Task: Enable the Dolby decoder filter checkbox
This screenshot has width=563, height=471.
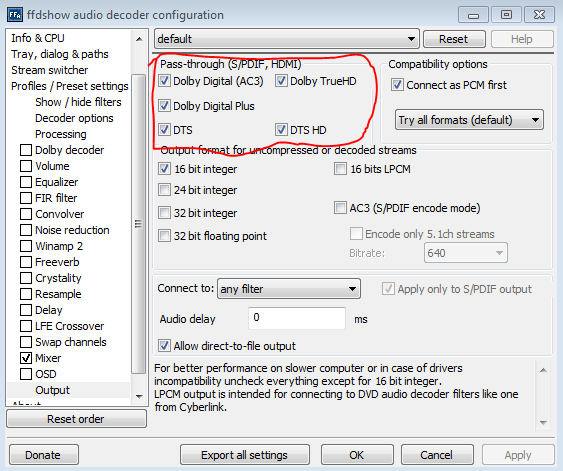Action: (25, 150)
